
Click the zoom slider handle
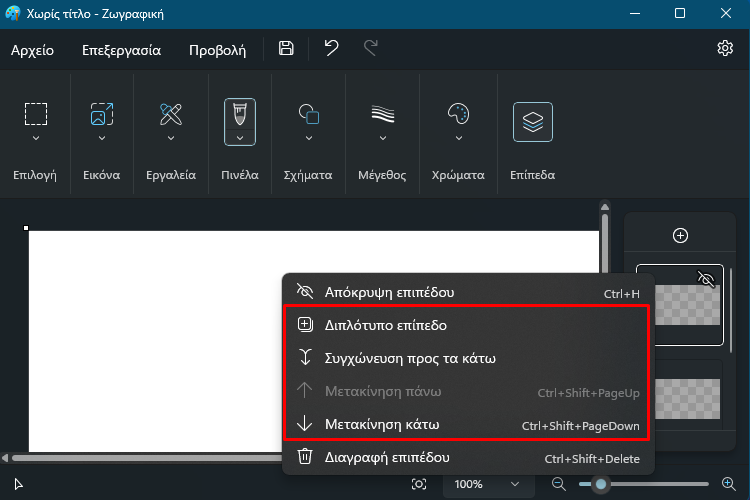tap(601, 484)
